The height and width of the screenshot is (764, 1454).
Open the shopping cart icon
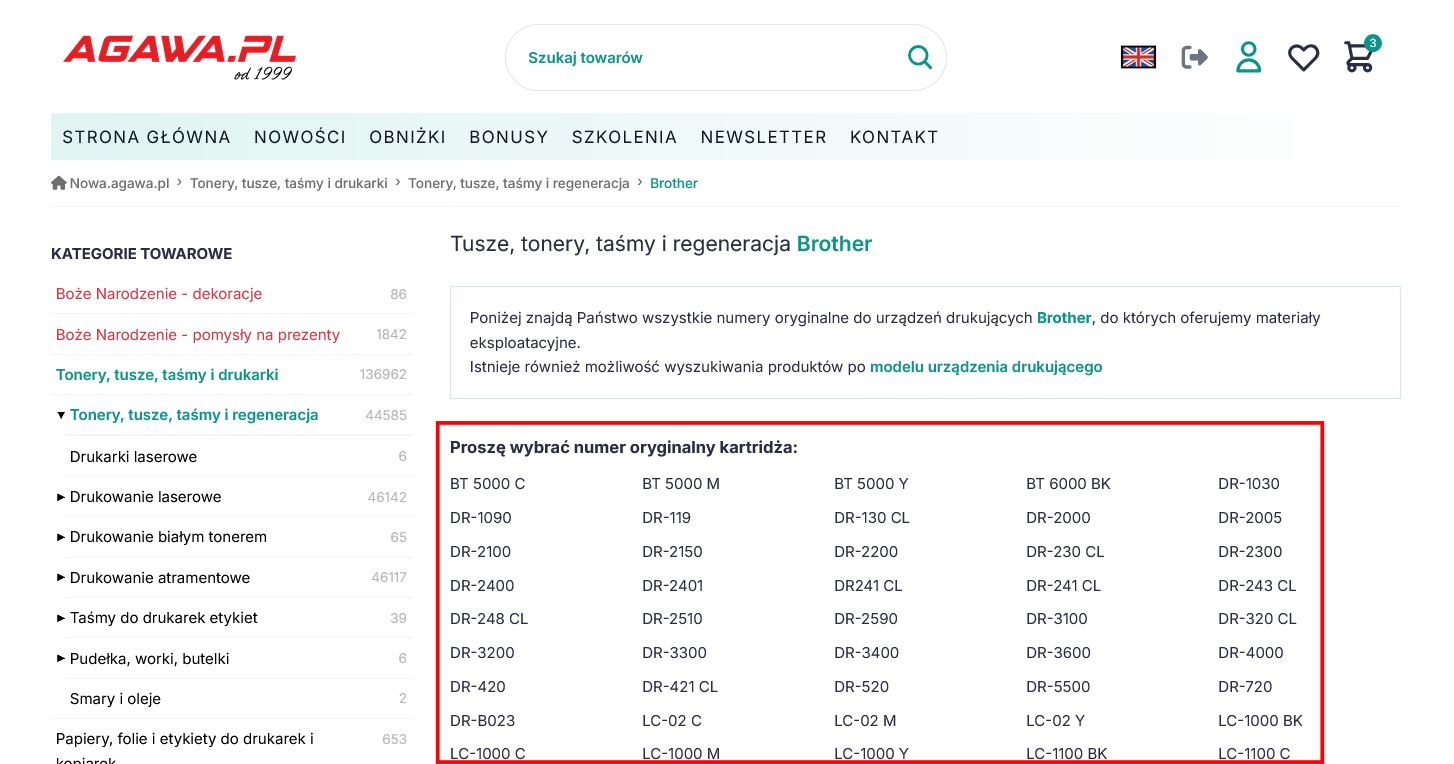pyautogui.click(x=1359, y=57)
